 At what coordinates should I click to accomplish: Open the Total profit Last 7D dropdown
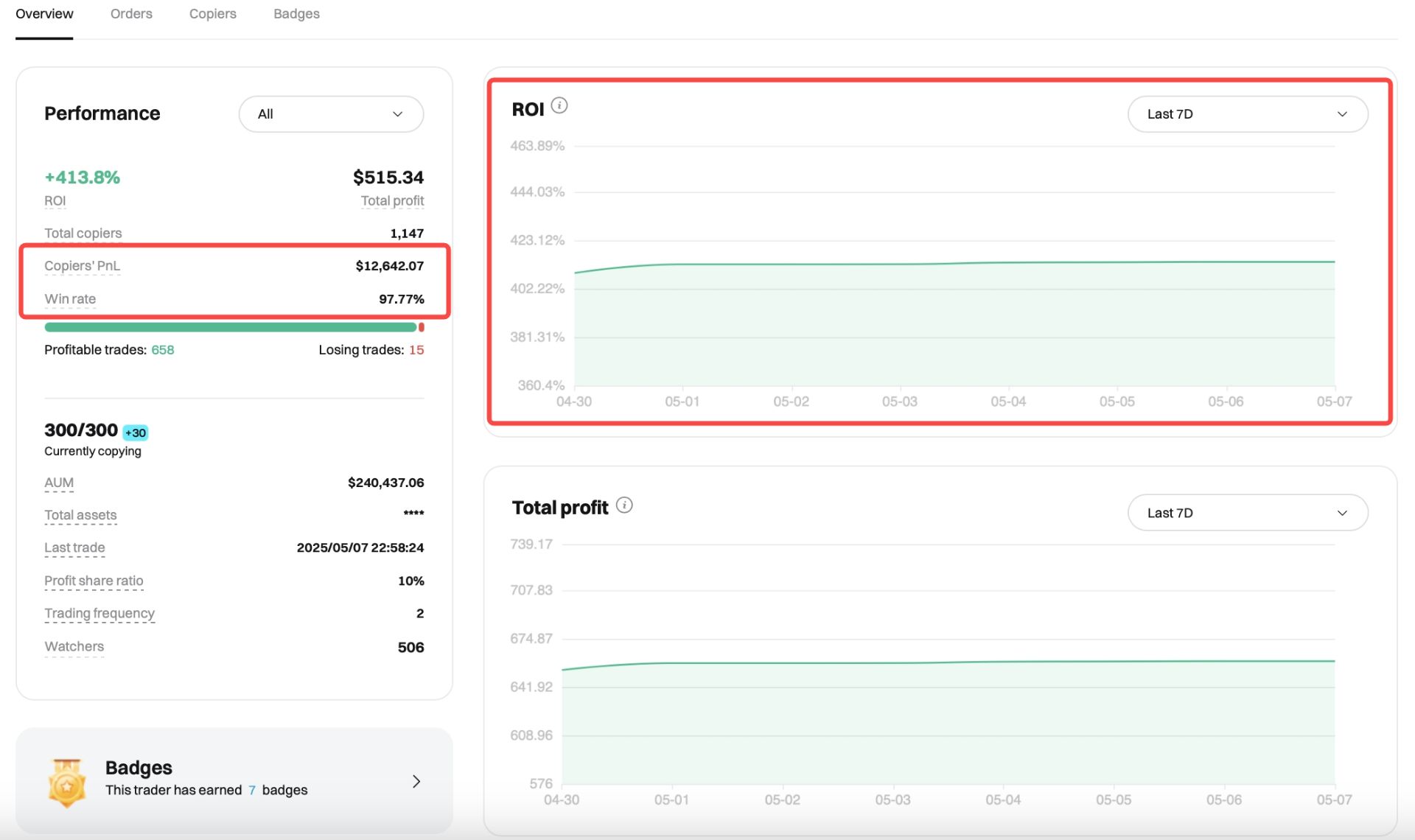click(x=1248, y=513)
